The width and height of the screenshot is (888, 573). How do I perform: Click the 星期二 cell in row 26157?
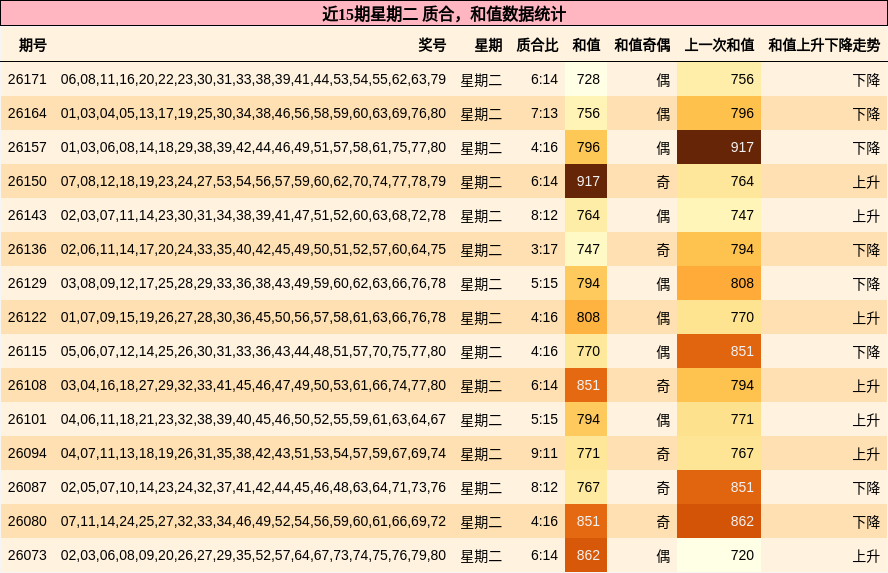481,148
